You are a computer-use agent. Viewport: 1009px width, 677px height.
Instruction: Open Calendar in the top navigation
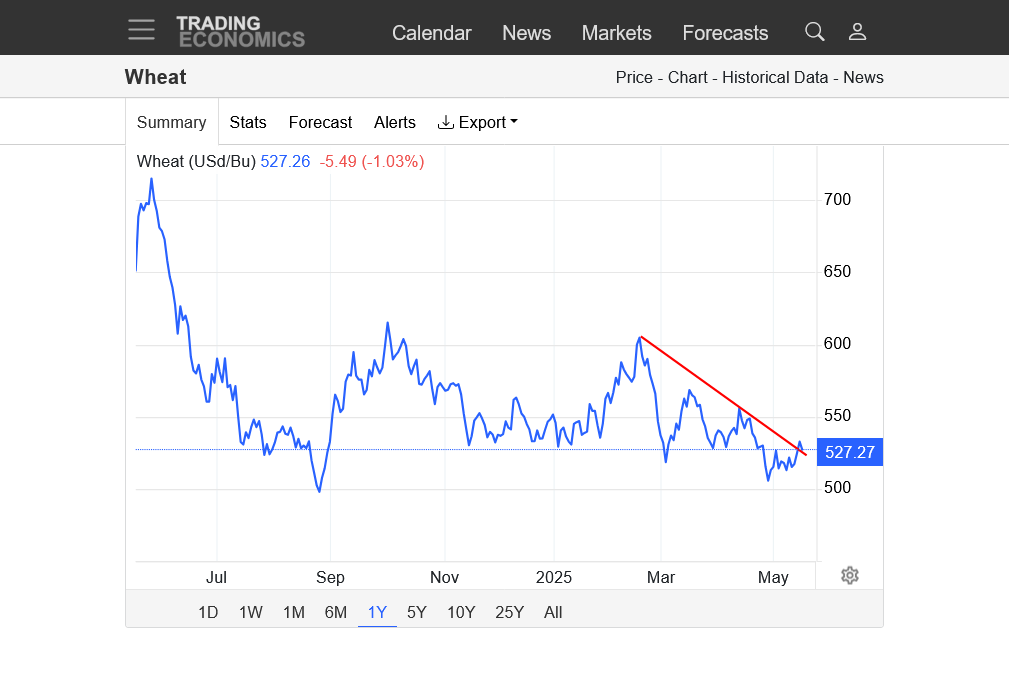pos(432,33)
